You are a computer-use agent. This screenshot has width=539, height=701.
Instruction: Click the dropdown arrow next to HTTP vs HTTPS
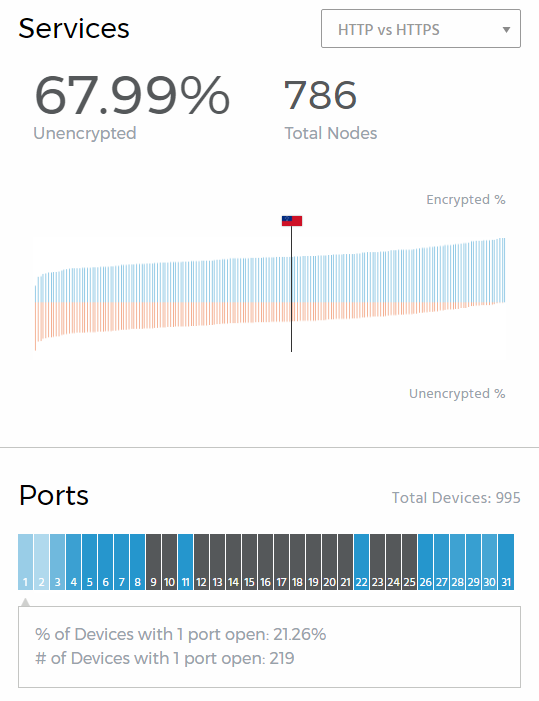click(506, 30)
